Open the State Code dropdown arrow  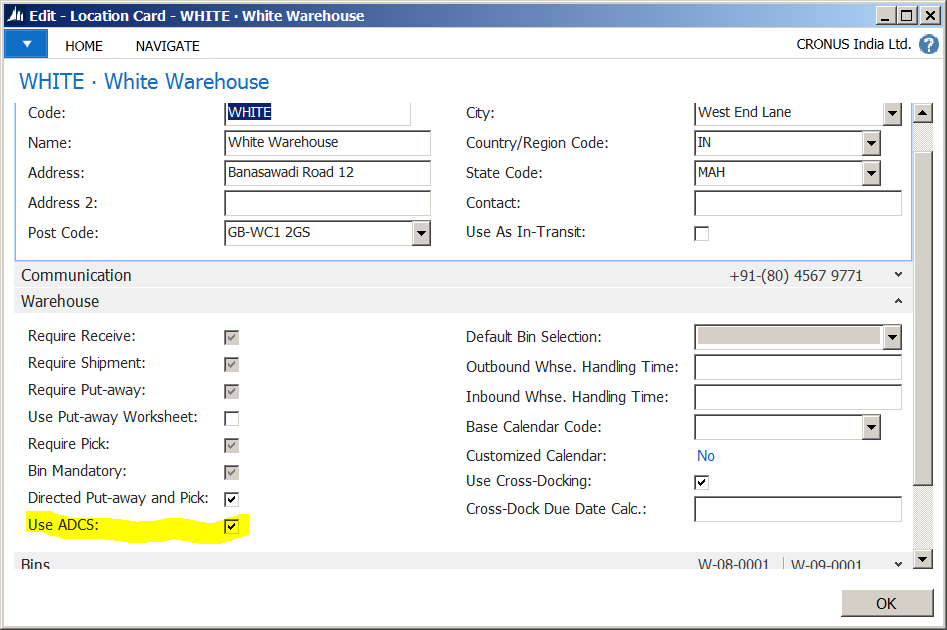[x=870, y=173]
